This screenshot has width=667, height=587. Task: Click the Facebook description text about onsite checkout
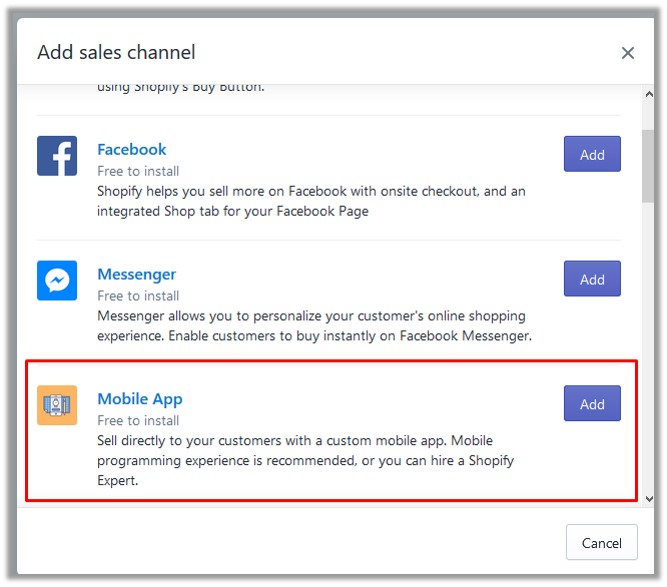(x=311, y=201)
